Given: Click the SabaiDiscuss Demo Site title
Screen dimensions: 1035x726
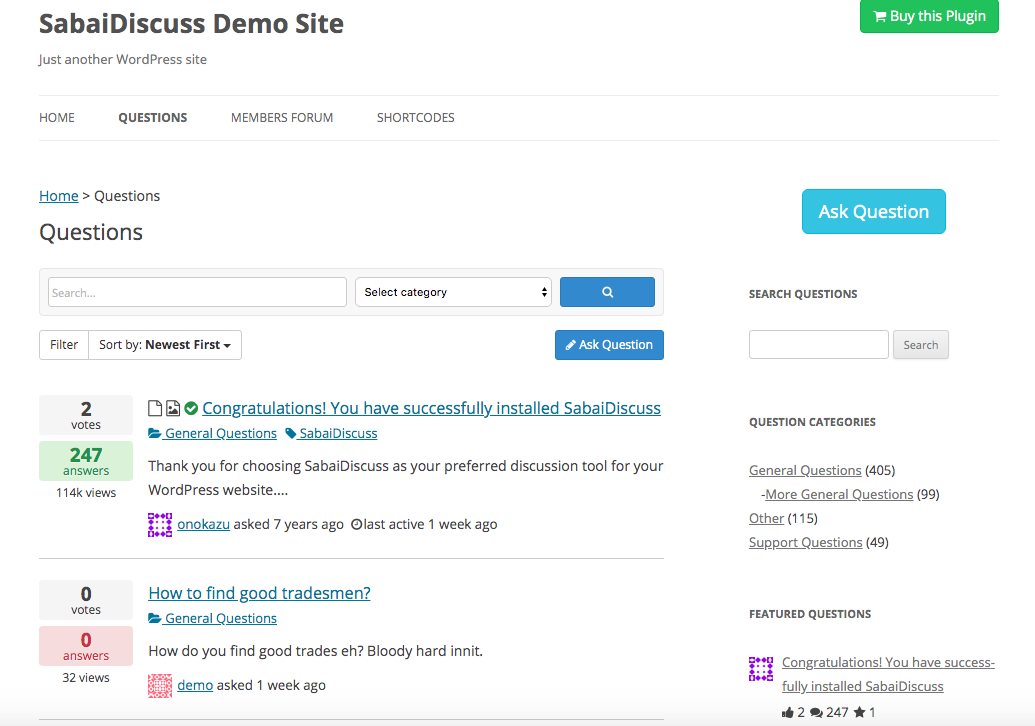Looking at the screenshot, I should (191, 24).
